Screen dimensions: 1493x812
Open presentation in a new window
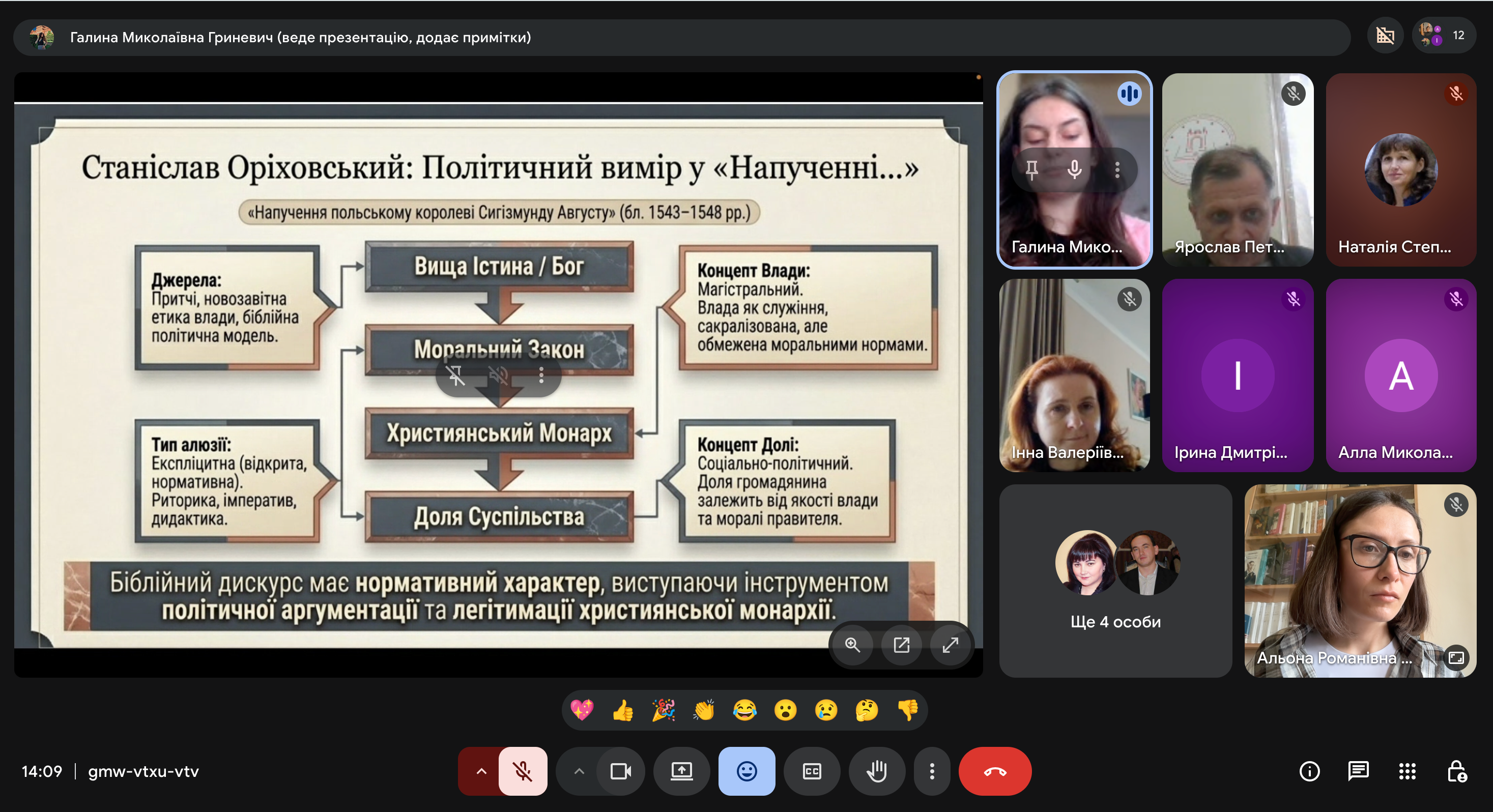tap(901, 645)
